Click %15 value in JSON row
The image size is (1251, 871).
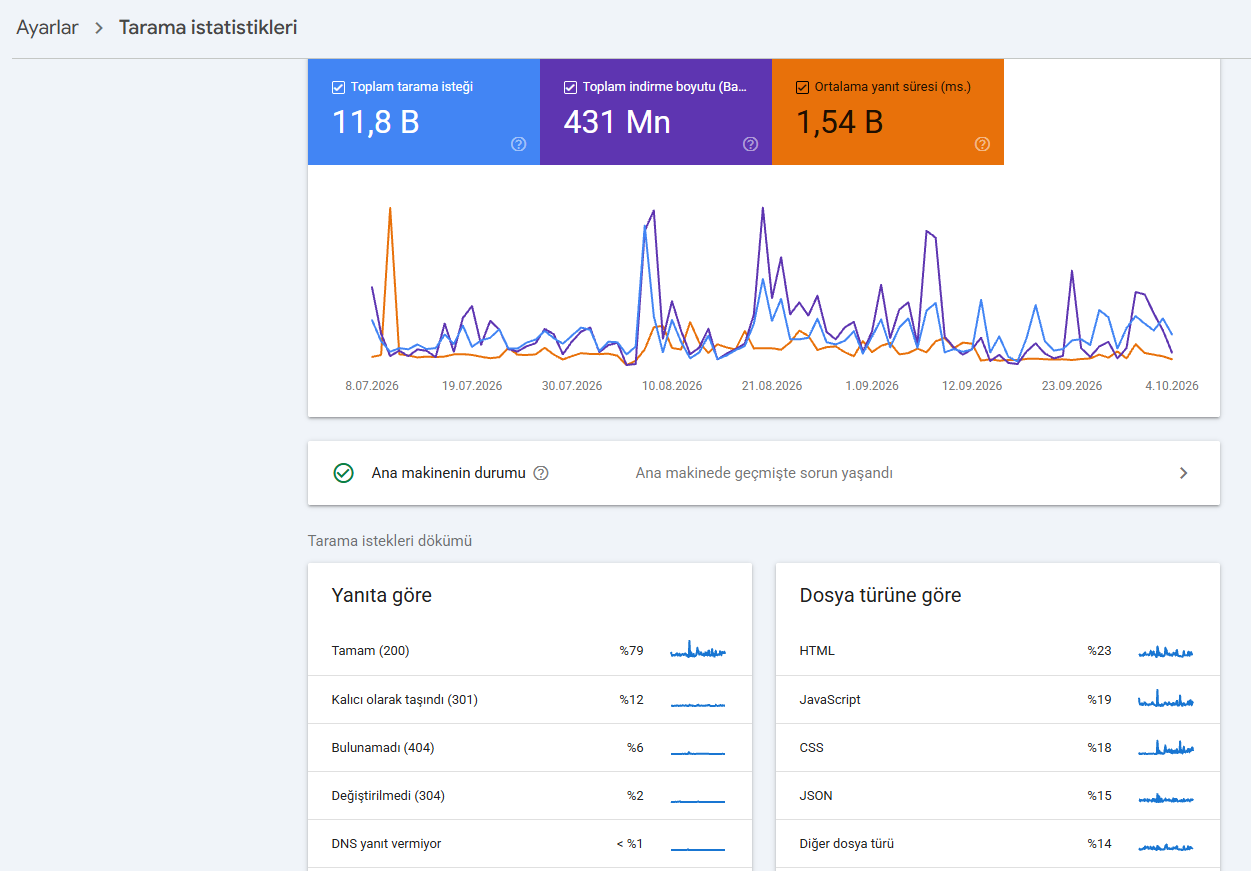click(1100, 796)
